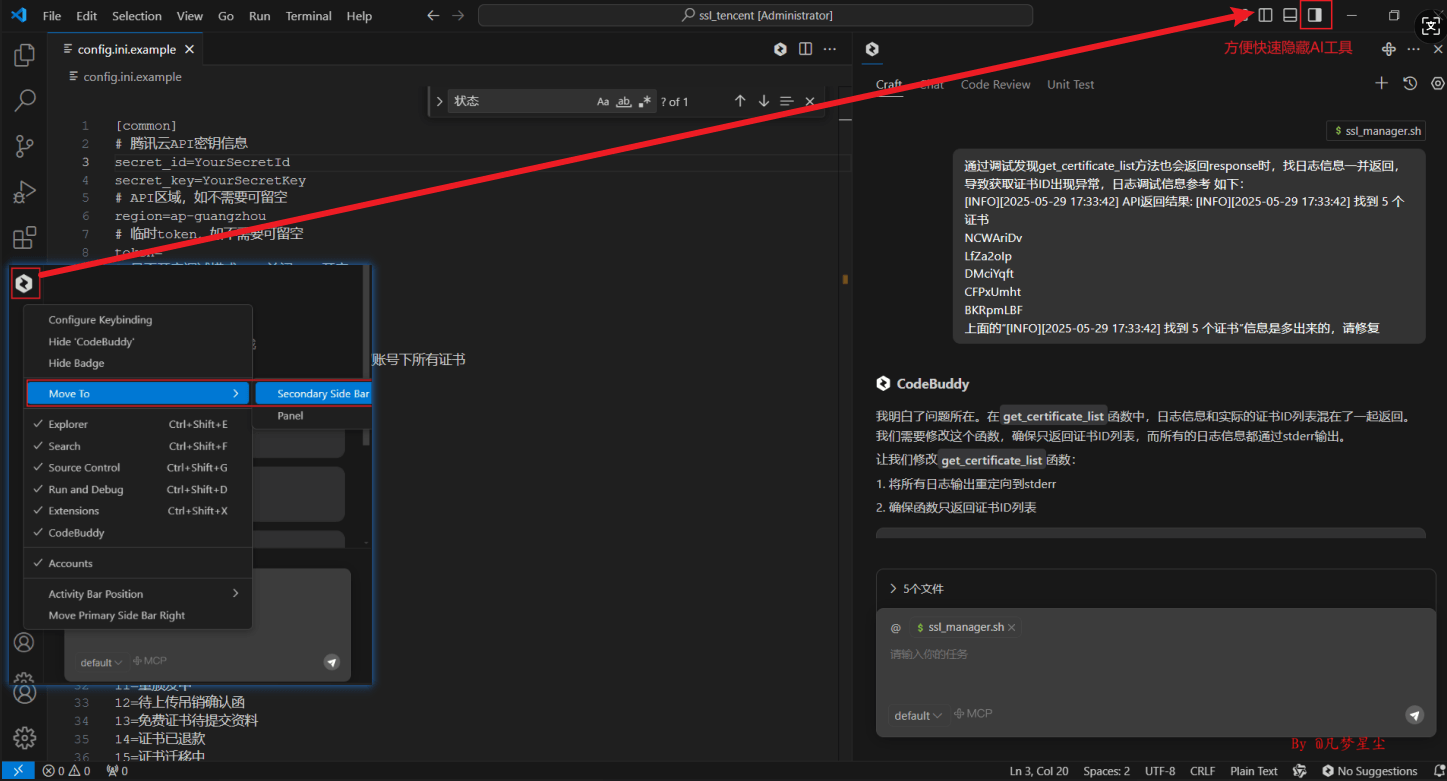Open the Extensions view
Screen dimensions: 1447x781
(x=24, y=238)
